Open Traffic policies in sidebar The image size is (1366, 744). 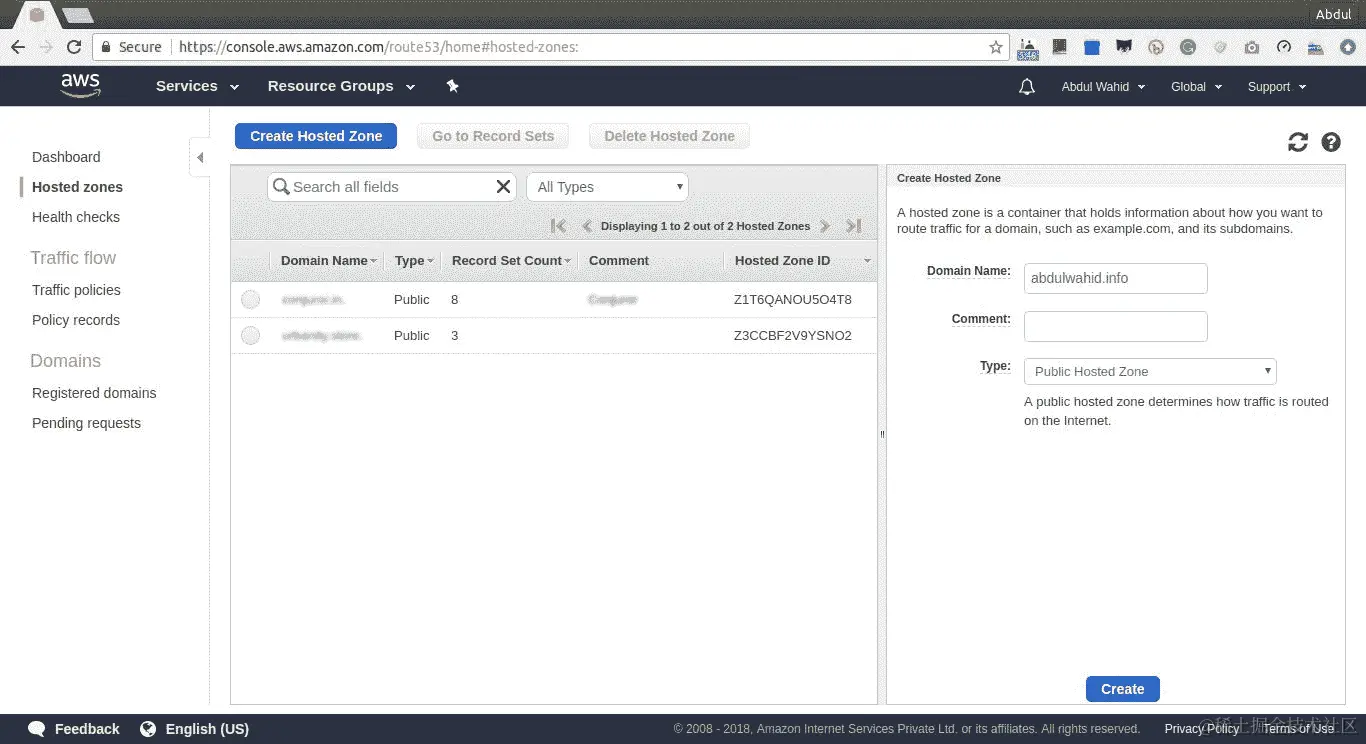76,290
